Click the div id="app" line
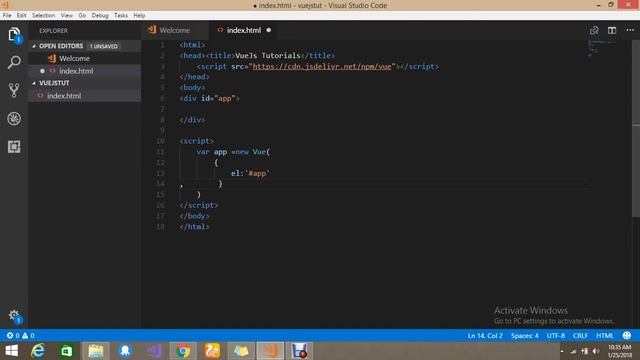 pyautogui.click(x=209, y=98)
